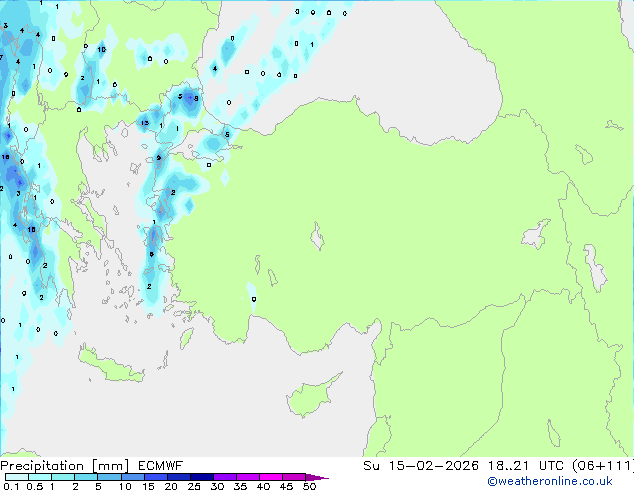The image size is (634, 490).
Task: Click the 0.1–0.5 mm palest legend swatch
Action: pyautogui.click(x=17, y=477)
